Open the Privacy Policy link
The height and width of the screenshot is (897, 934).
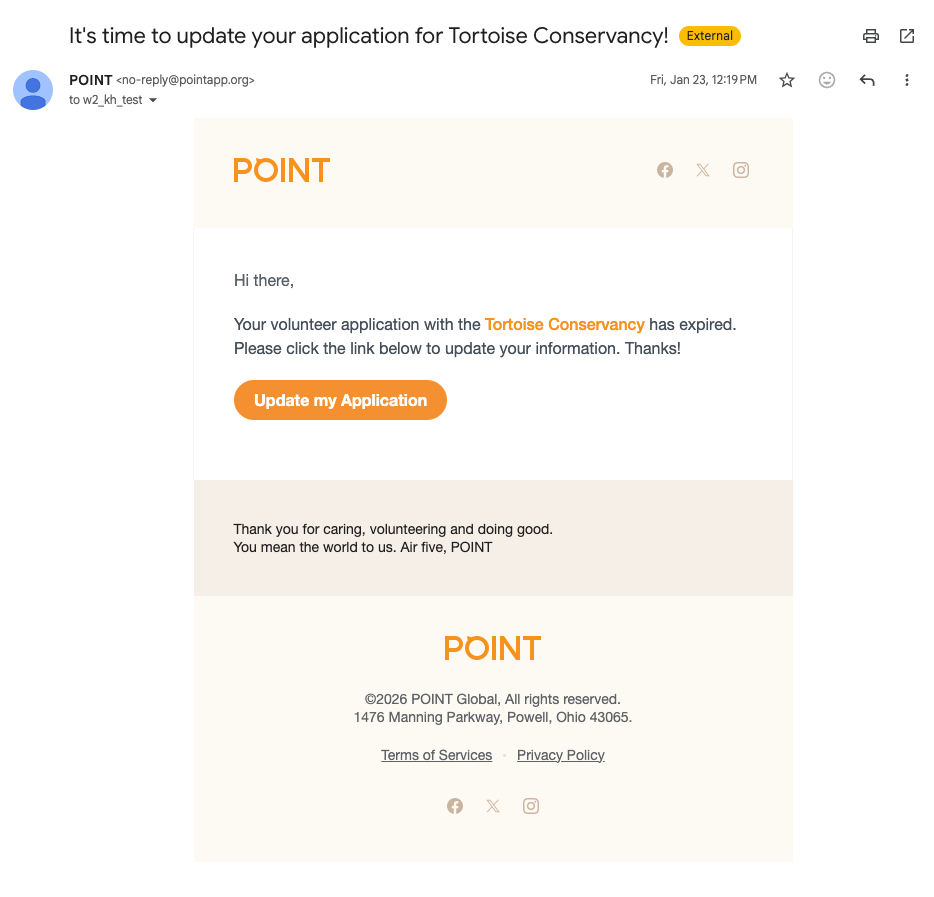click(x=560, y=755)
